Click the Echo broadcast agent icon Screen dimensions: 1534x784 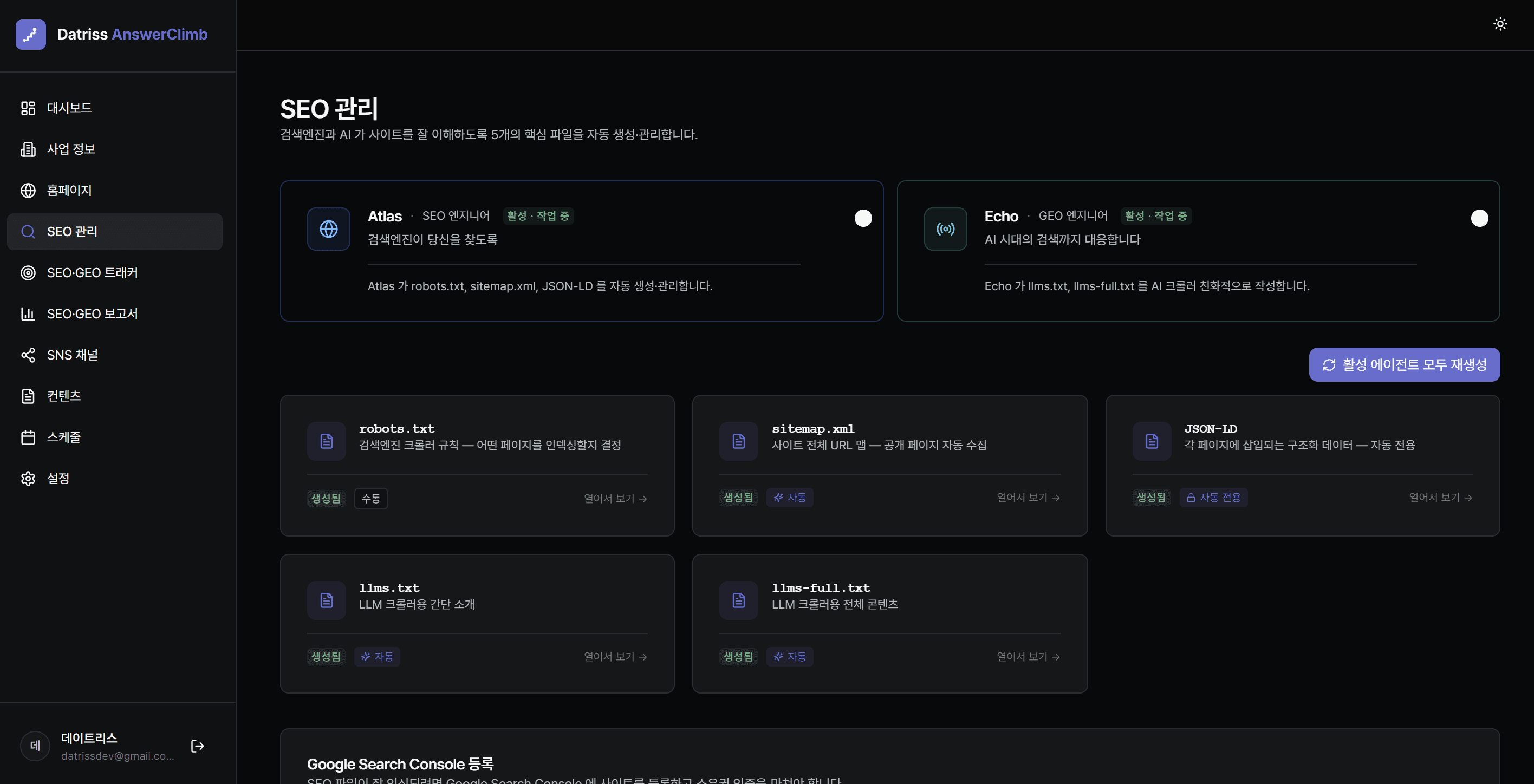click(946, 229)
